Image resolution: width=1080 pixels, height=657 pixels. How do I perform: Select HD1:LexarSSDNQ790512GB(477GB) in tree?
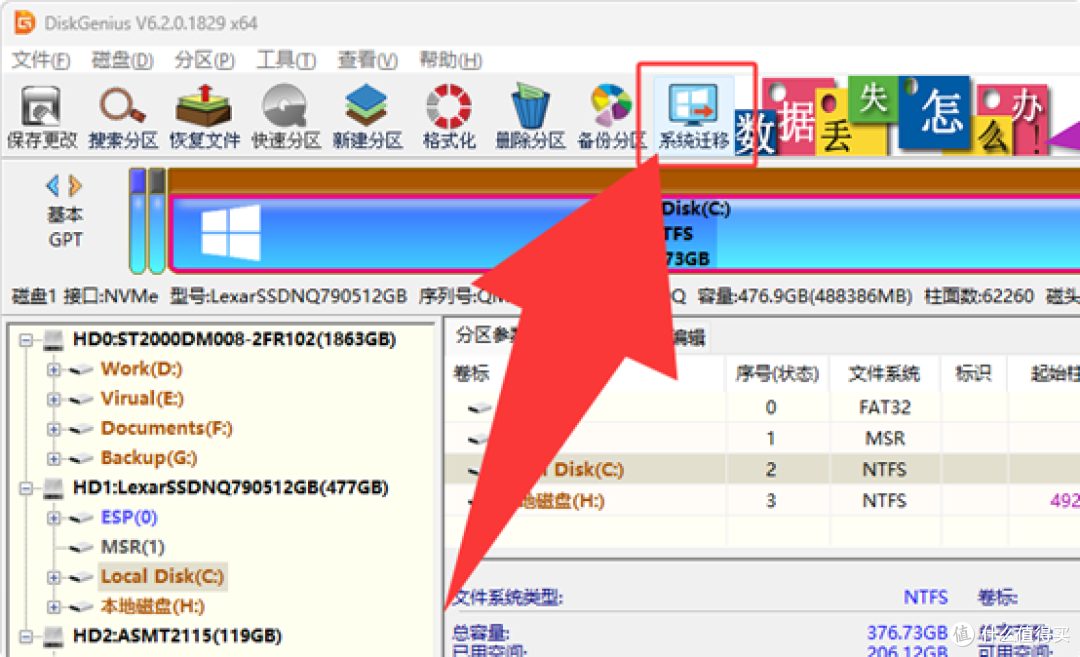point(231,488)
